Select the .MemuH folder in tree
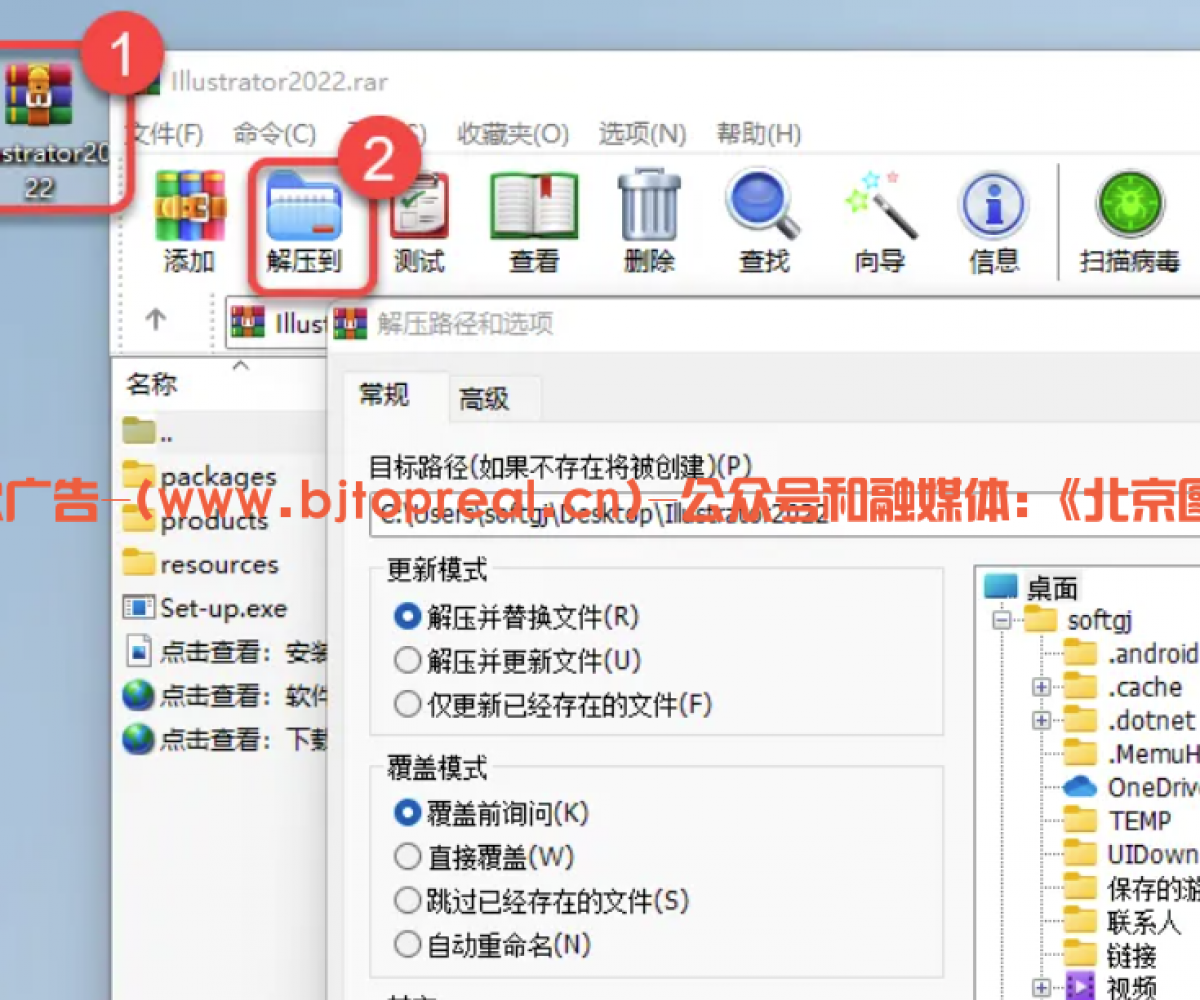This screenshot has height=1000, width=1200. [x=1131, y=754]
